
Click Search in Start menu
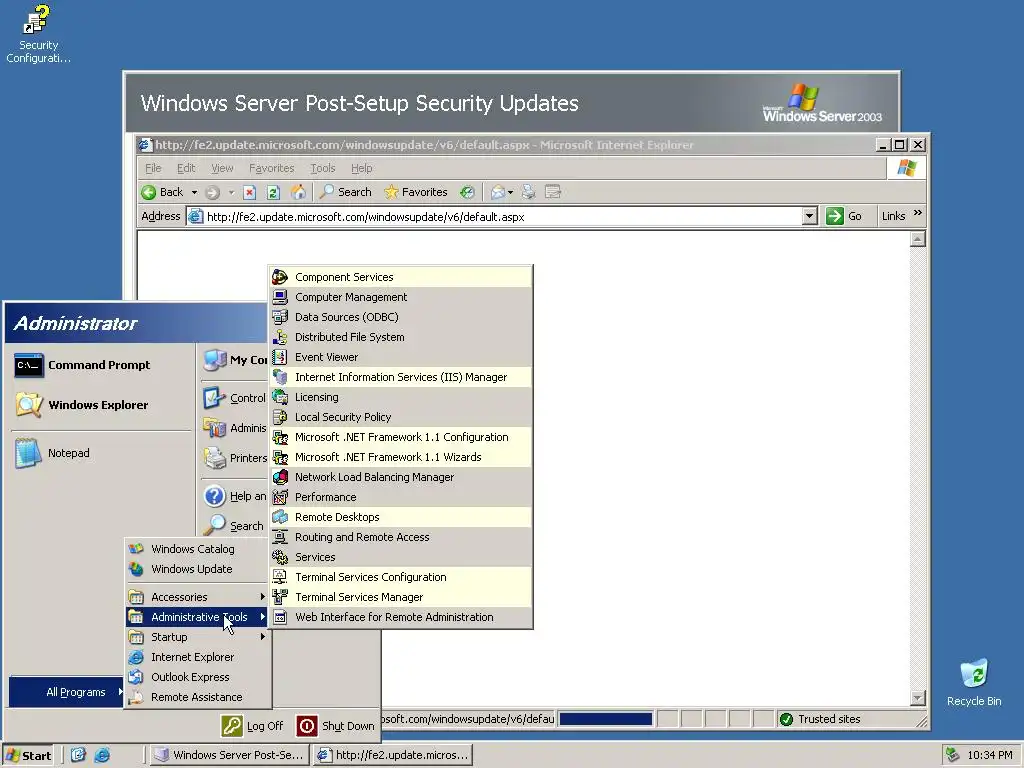235,526
